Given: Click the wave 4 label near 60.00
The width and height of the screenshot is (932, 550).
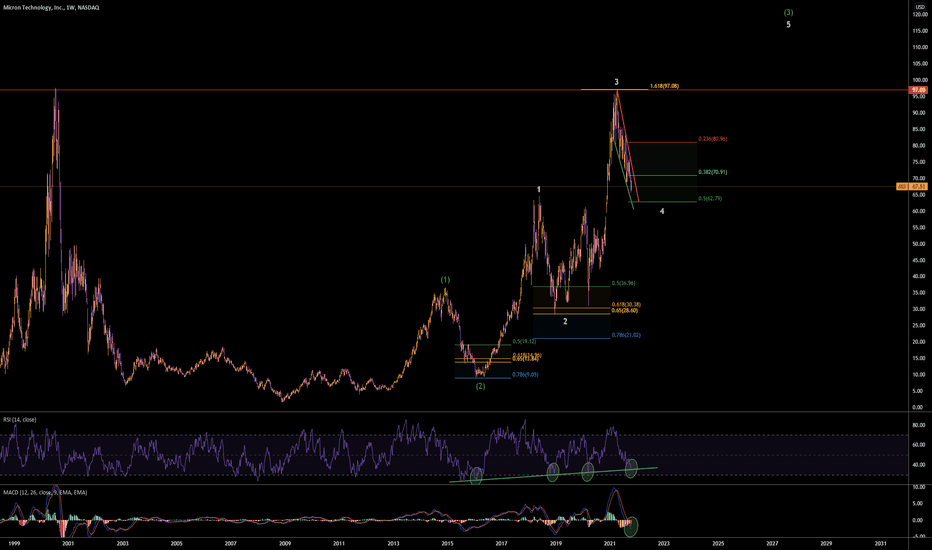Looking at the screenshot, I should pos(662,211).
